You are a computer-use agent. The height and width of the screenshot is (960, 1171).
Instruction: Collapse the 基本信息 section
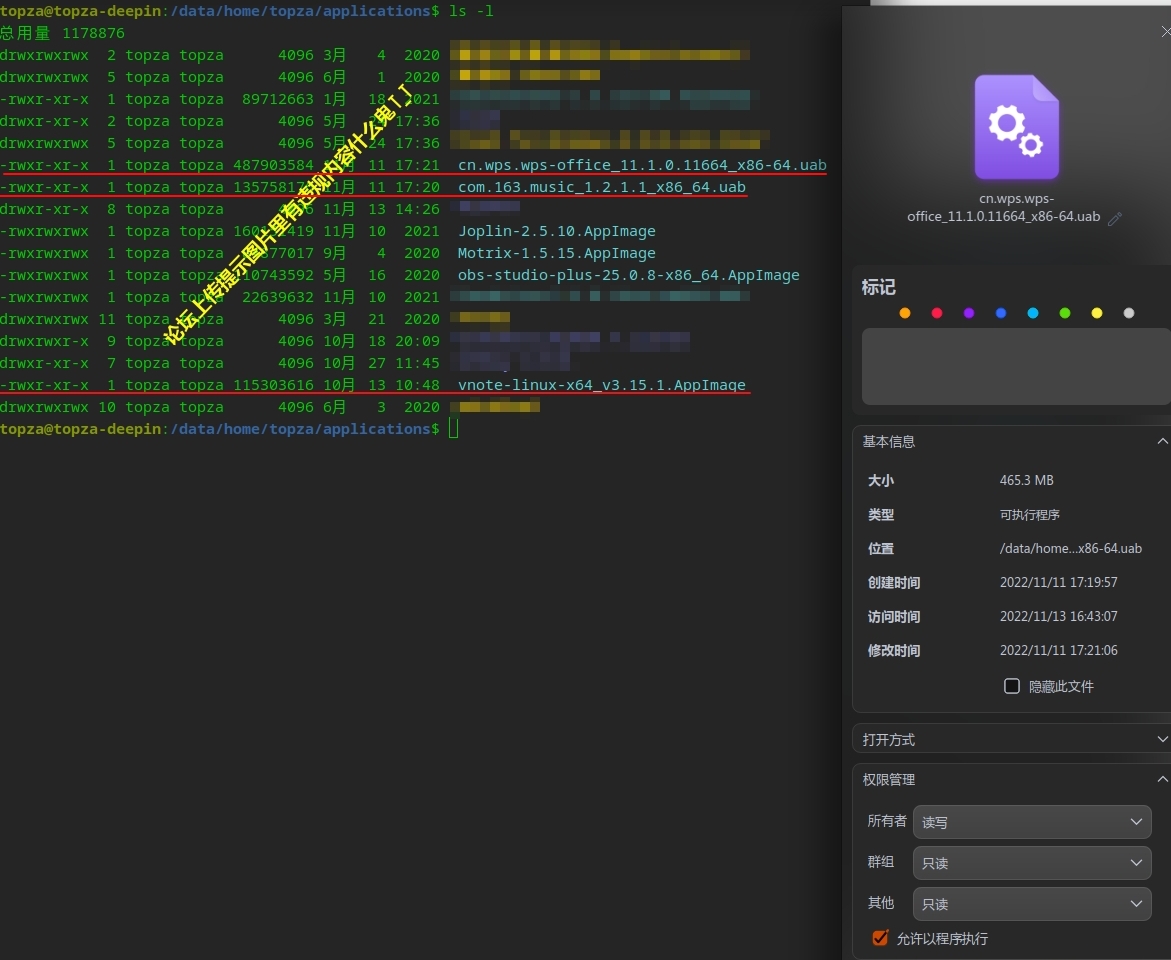(x=1161, y=441)
